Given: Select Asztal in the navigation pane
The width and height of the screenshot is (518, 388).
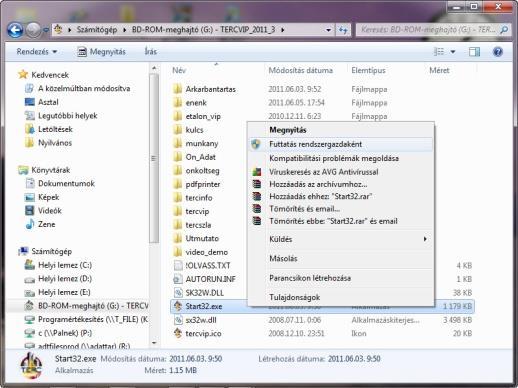Looking at the screenshot, I should (x=48, y=102).
